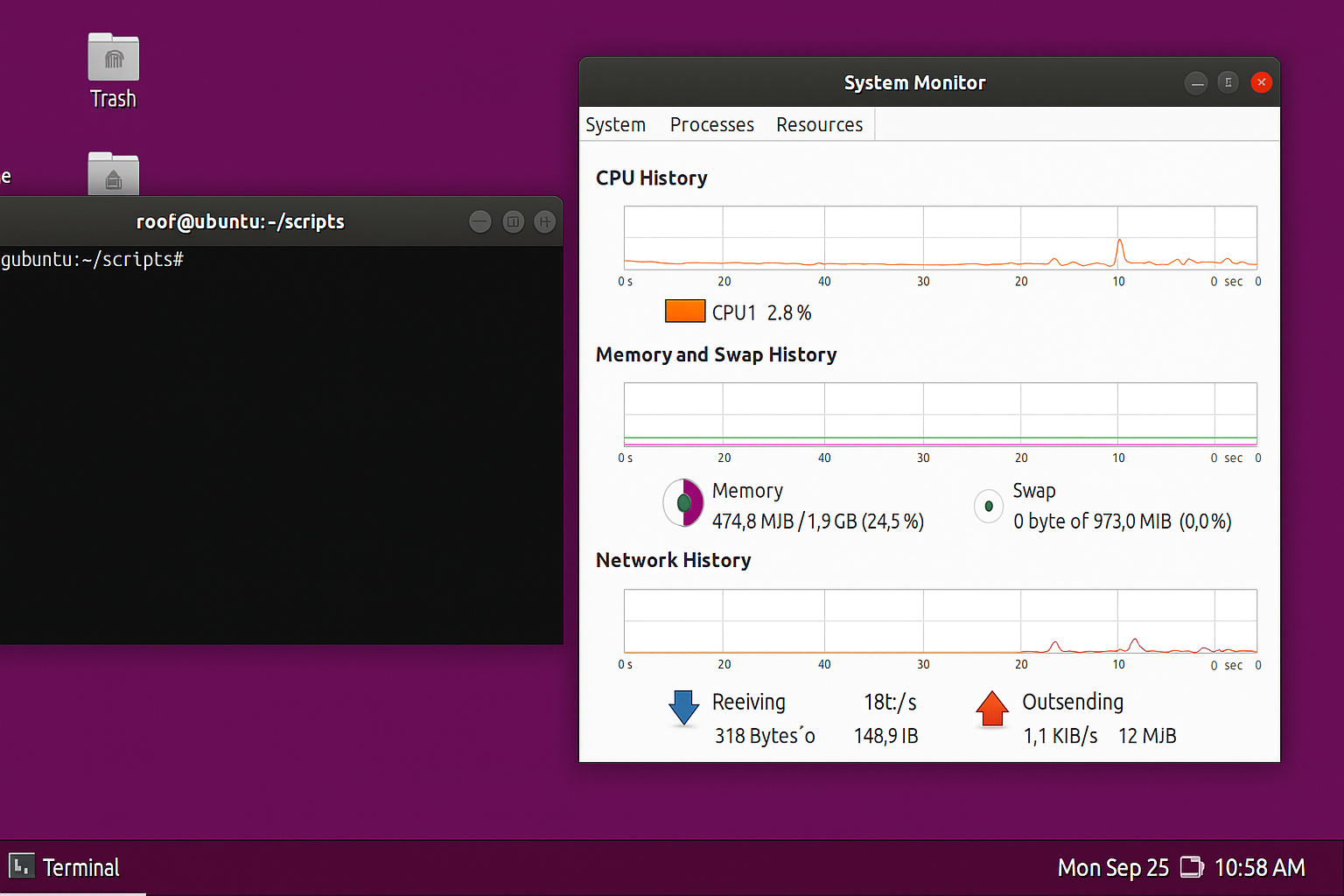Open the Home folder icon below Trash
Screen dimensions: 1344x896
tap(114, 174)
